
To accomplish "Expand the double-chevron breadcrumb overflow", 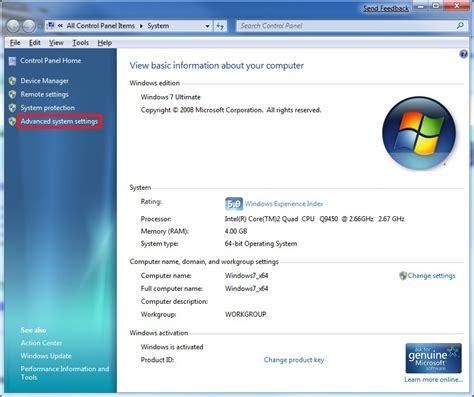I will (60, 26).
